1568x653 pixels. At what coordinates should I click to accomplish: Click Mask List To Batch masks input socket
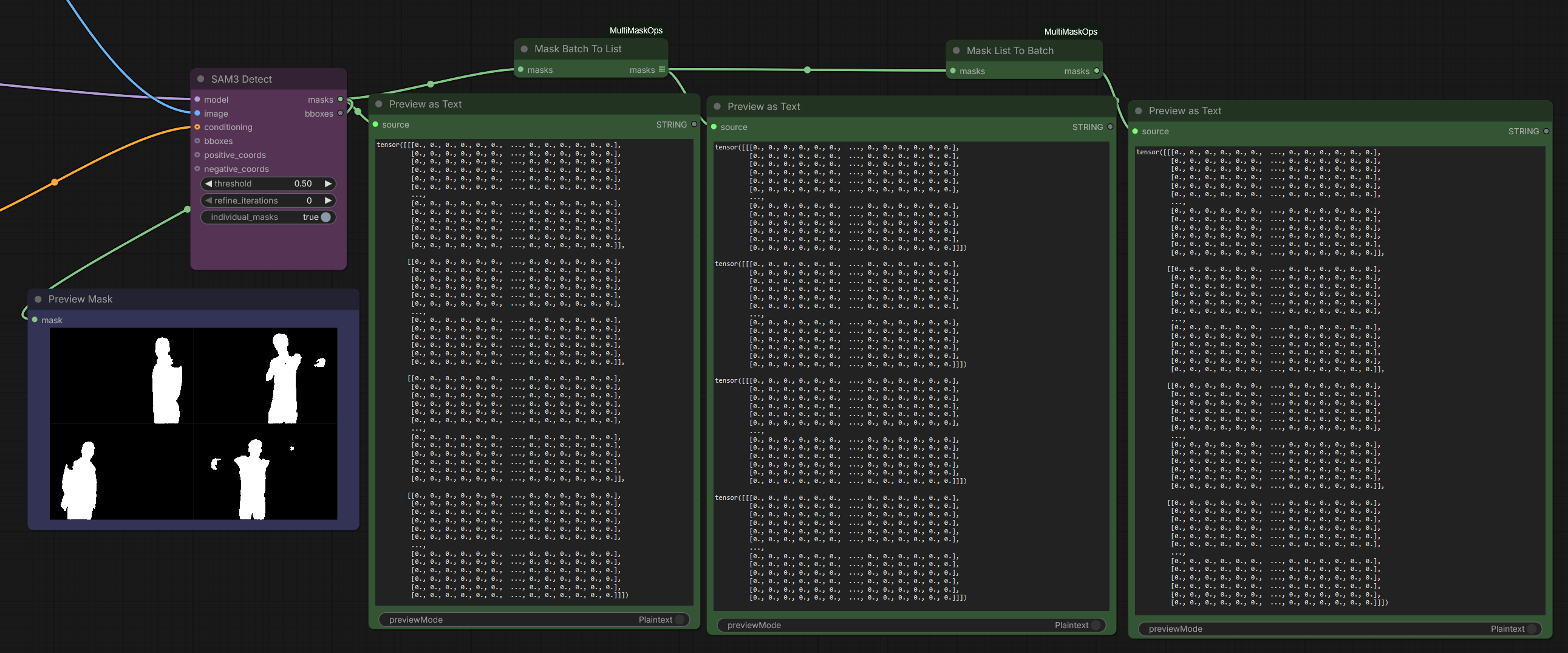coord(953,70)
